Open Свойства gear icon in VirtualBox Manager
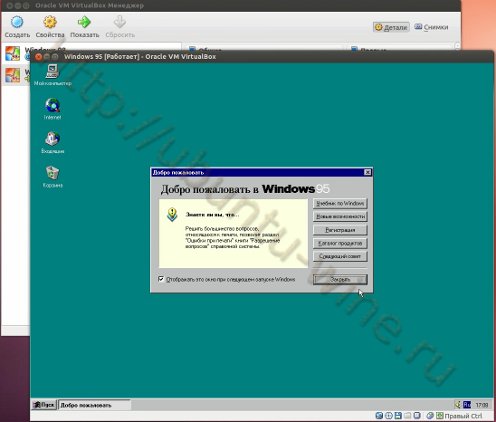This screenshot has height=422, width=496. point(50,22)
